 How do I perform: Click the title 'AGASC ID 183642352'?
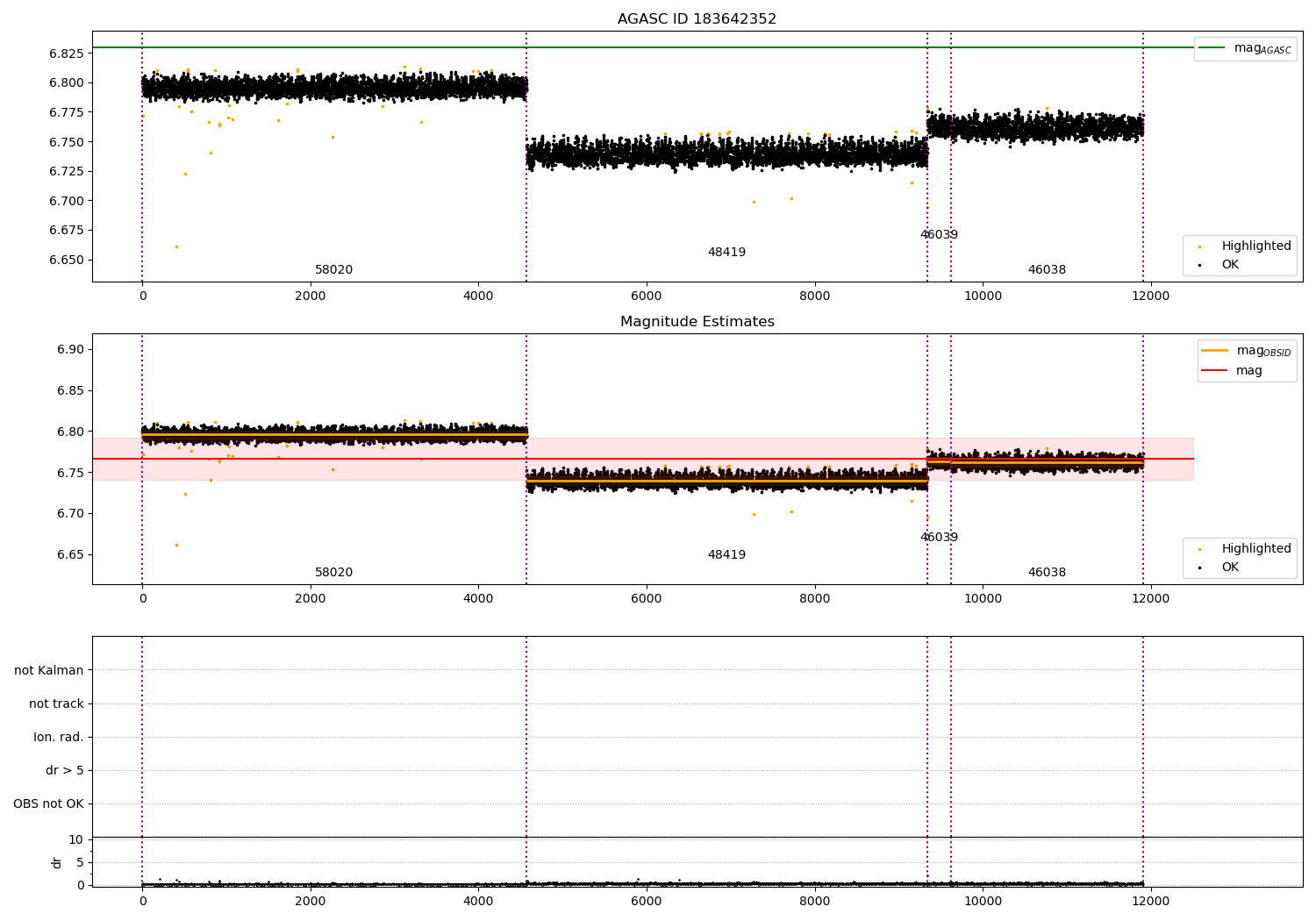[697, 19]
